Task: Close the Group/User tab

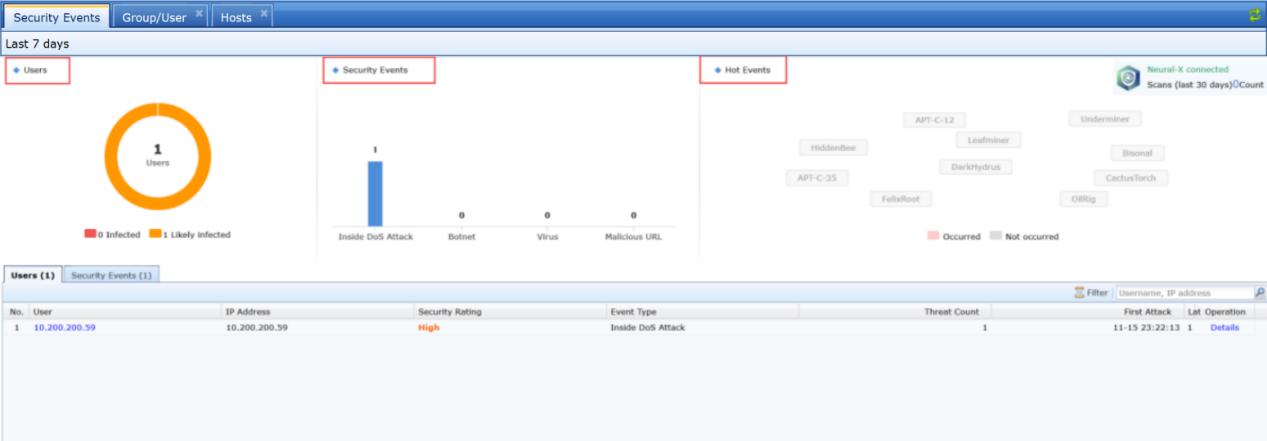Action: pyautogui.click(x=199, y=13)
